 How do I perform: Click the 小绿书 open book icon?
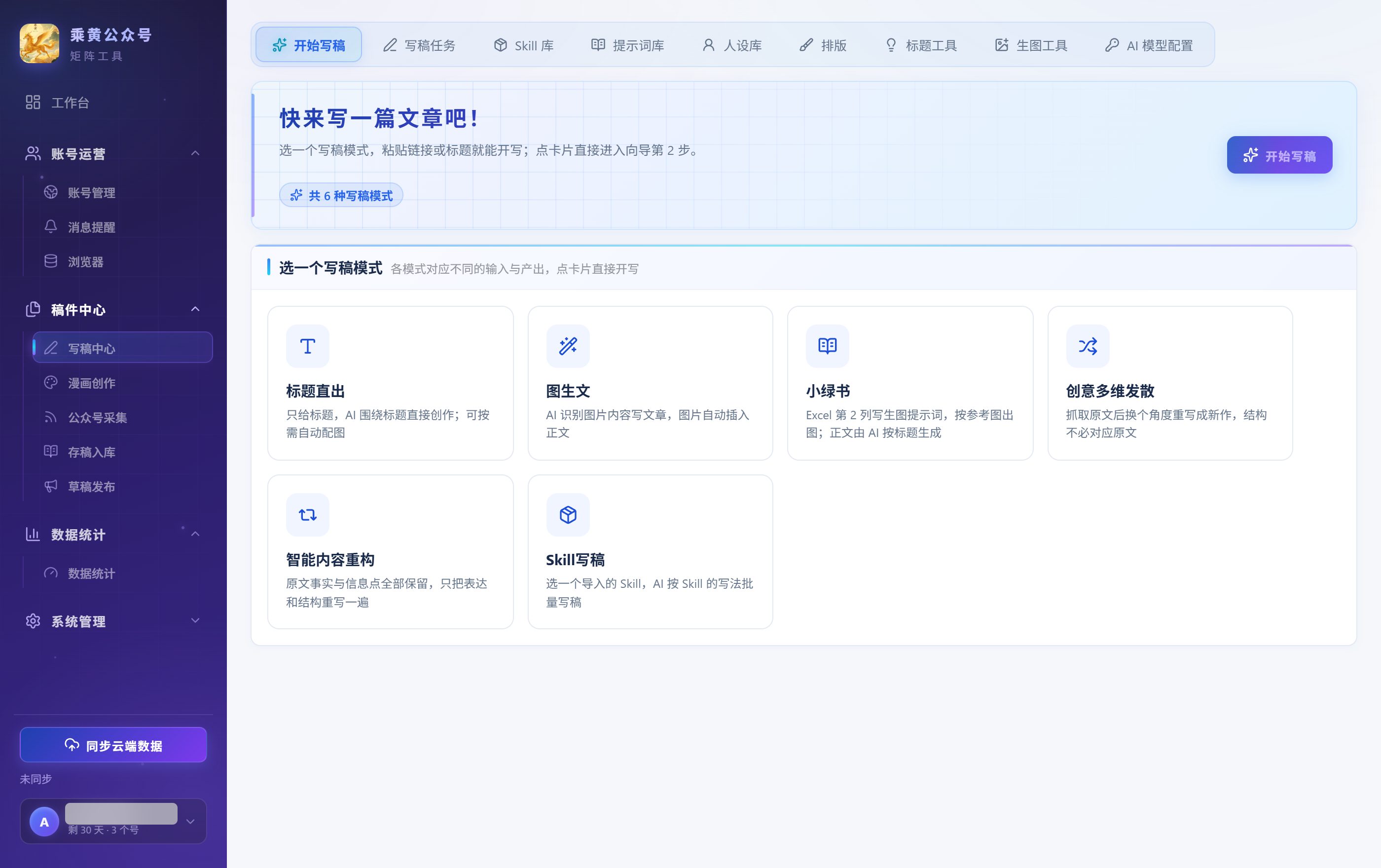tap(827, 346)
